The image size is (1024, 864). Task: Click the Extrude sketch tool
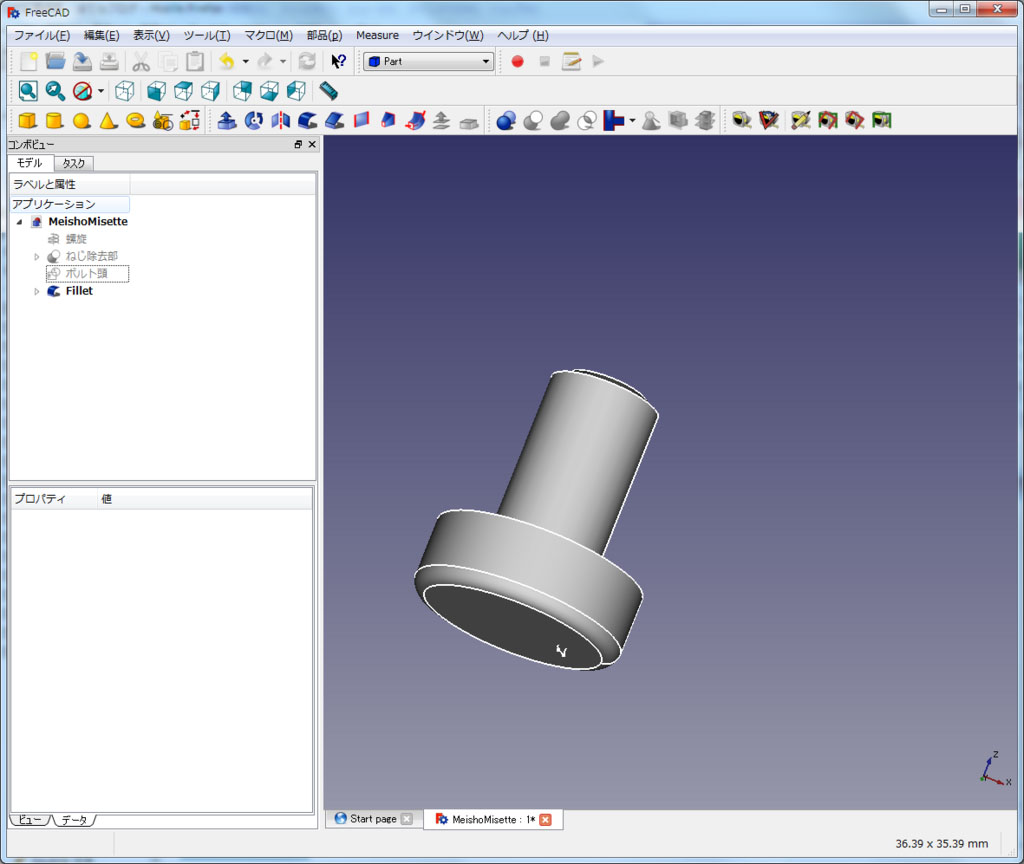[227, 121]
